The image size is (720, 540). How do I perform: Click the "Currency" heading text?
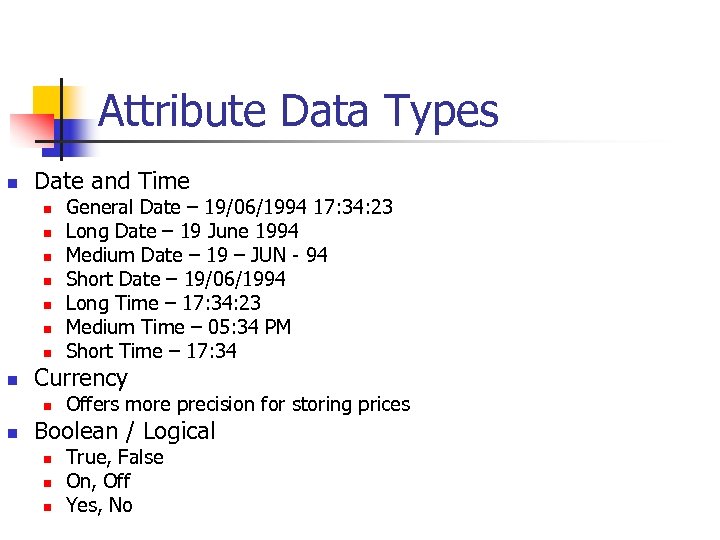click(x=81, y=378)
